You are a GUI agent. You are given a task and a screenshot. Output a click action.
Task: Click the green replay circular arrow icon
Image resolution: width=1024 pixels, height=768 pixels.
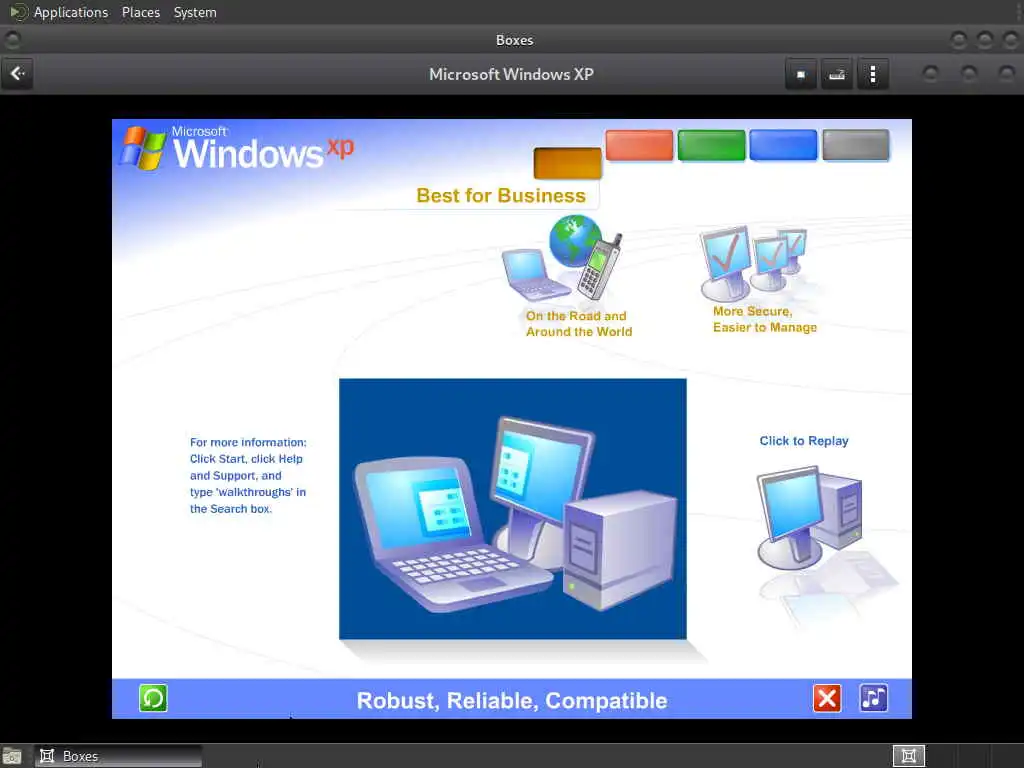pos(153,698)
